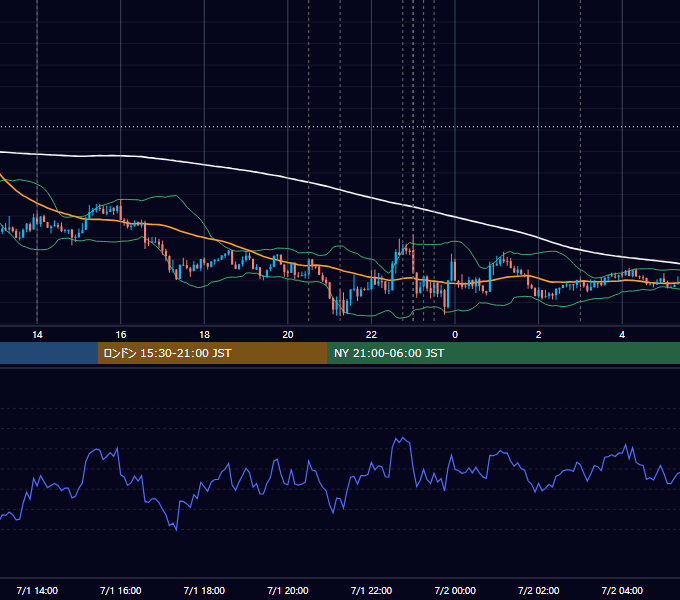Click the hour label 16 on chart axis
Screen dimensions: 680x600
coord(121,335)
